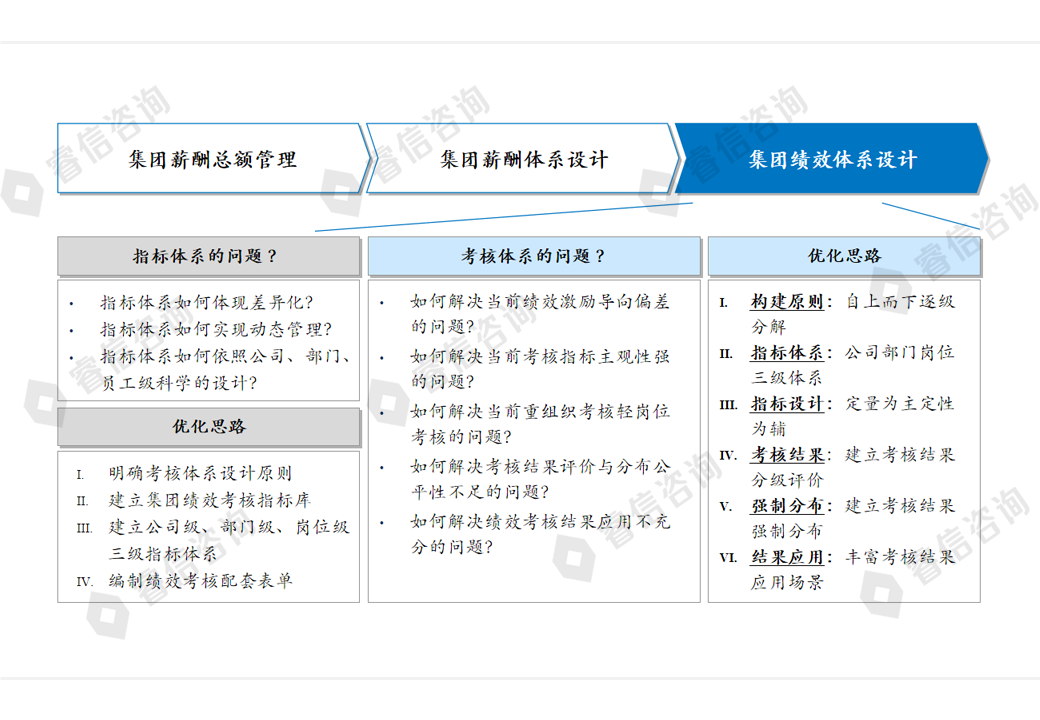Click the 考核体系的问题？ light blue header
This screenshot has height=720, width=1040.
533,256
